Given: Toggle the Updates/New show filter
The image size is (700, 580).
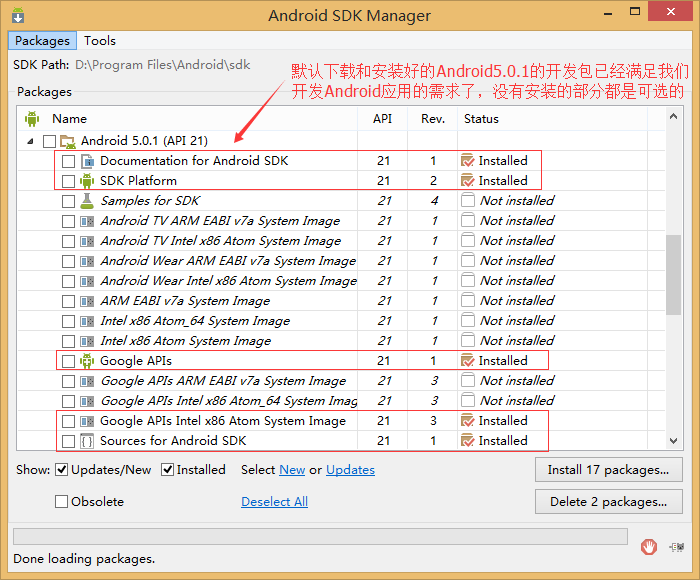Looking at the screenshot, I should click(61, 470).
